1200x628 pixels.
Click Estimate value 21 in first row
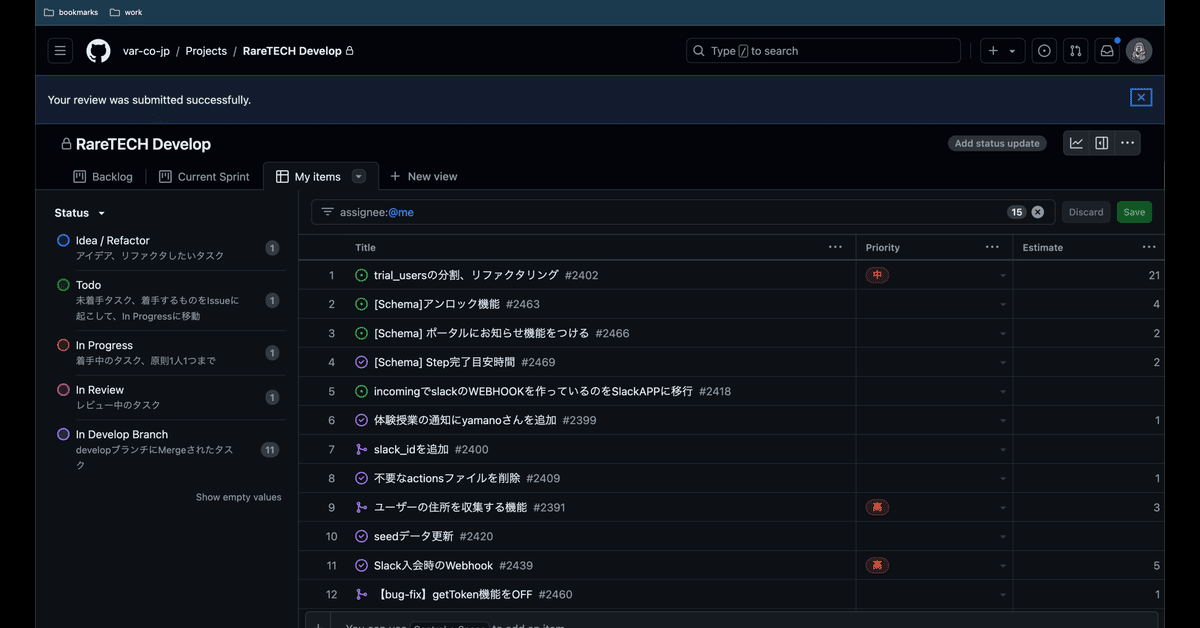pyautogui.click(x=1154, y=275)
